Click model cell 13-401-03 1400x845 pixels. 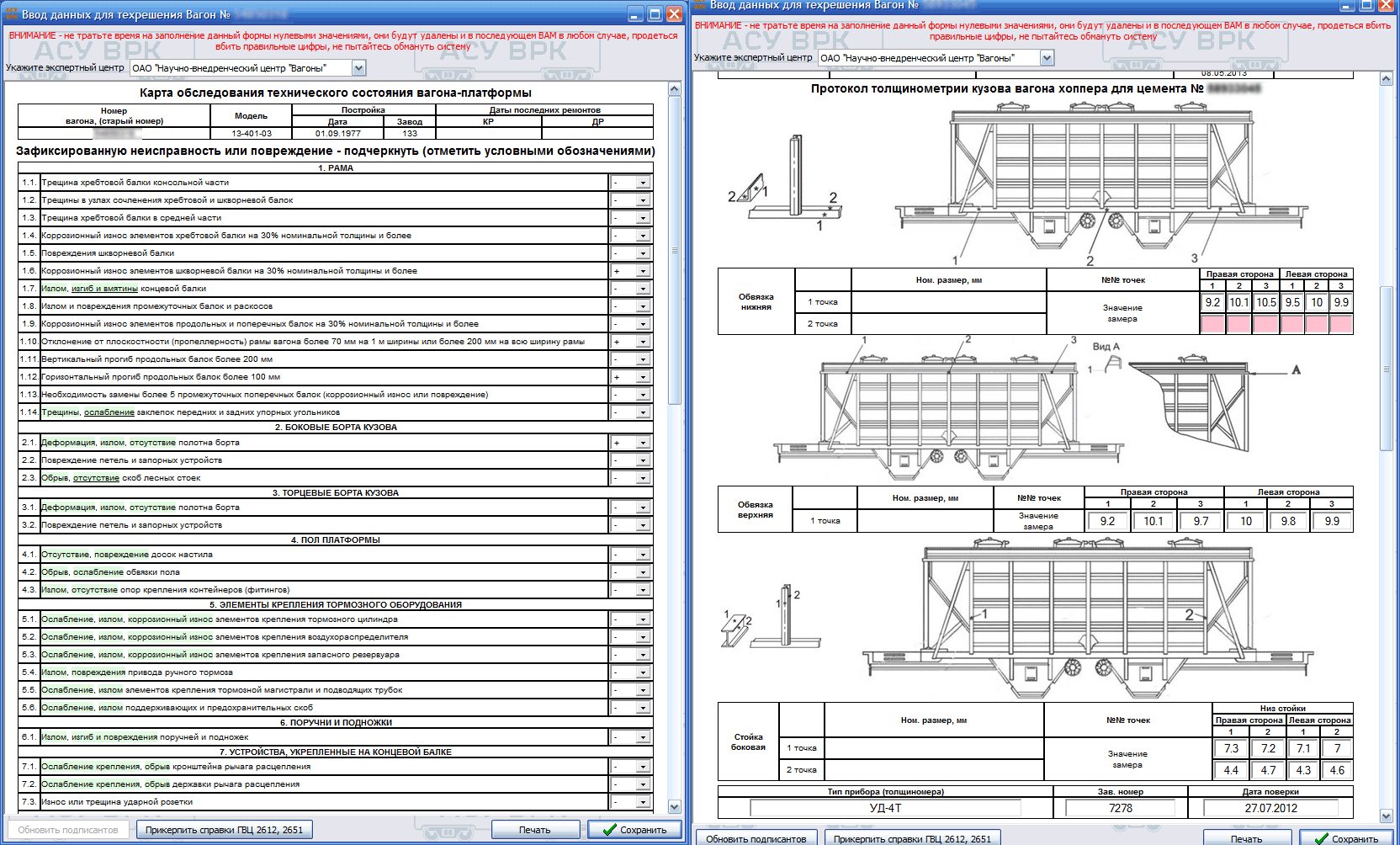(252, 133)
